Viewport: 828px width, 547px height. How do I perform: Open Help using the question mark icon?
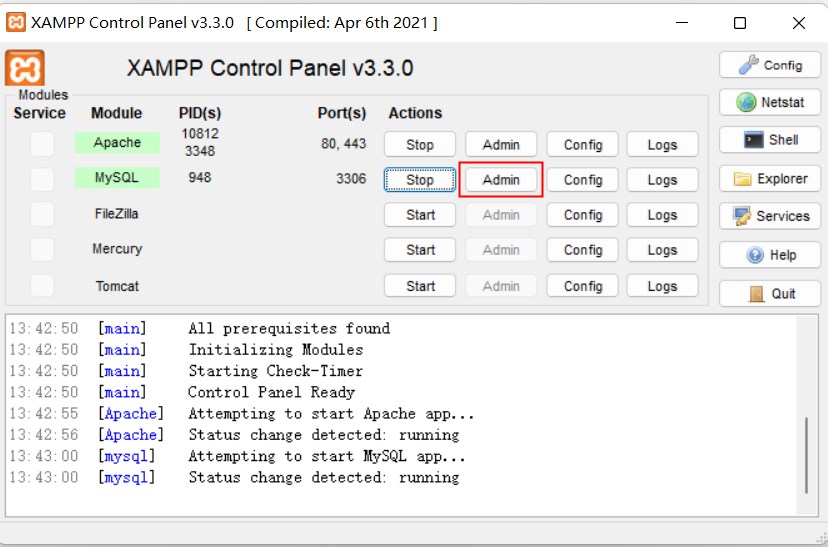(755, 255)
